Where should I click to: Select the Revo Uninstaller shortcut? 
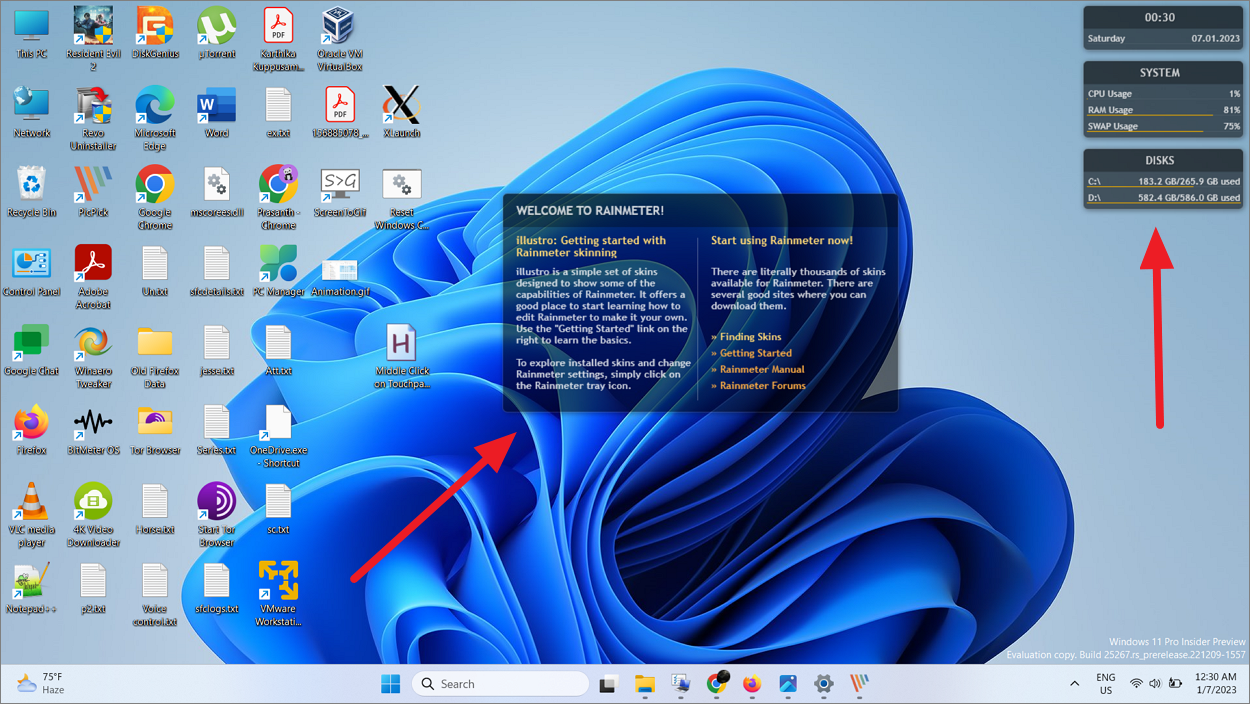[x=93, y=119]
